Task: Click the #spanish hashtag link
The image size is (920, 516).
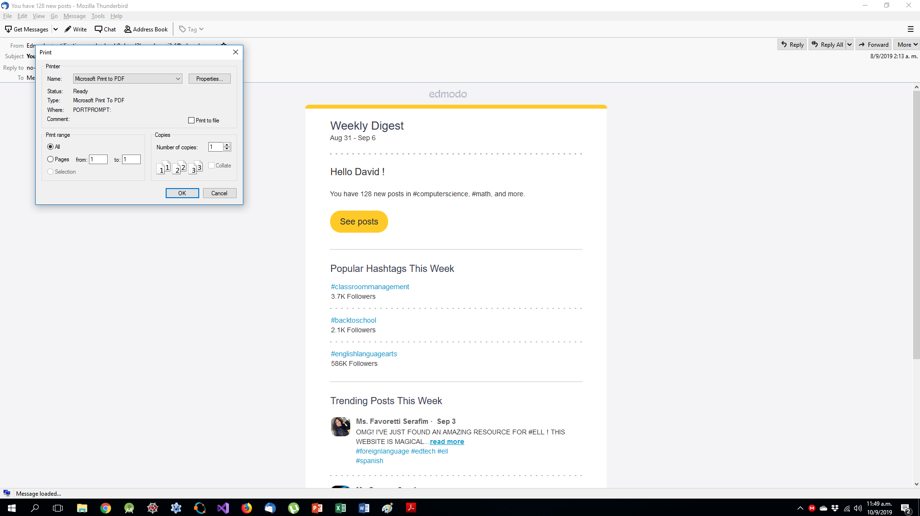Action: pos(369,461)
